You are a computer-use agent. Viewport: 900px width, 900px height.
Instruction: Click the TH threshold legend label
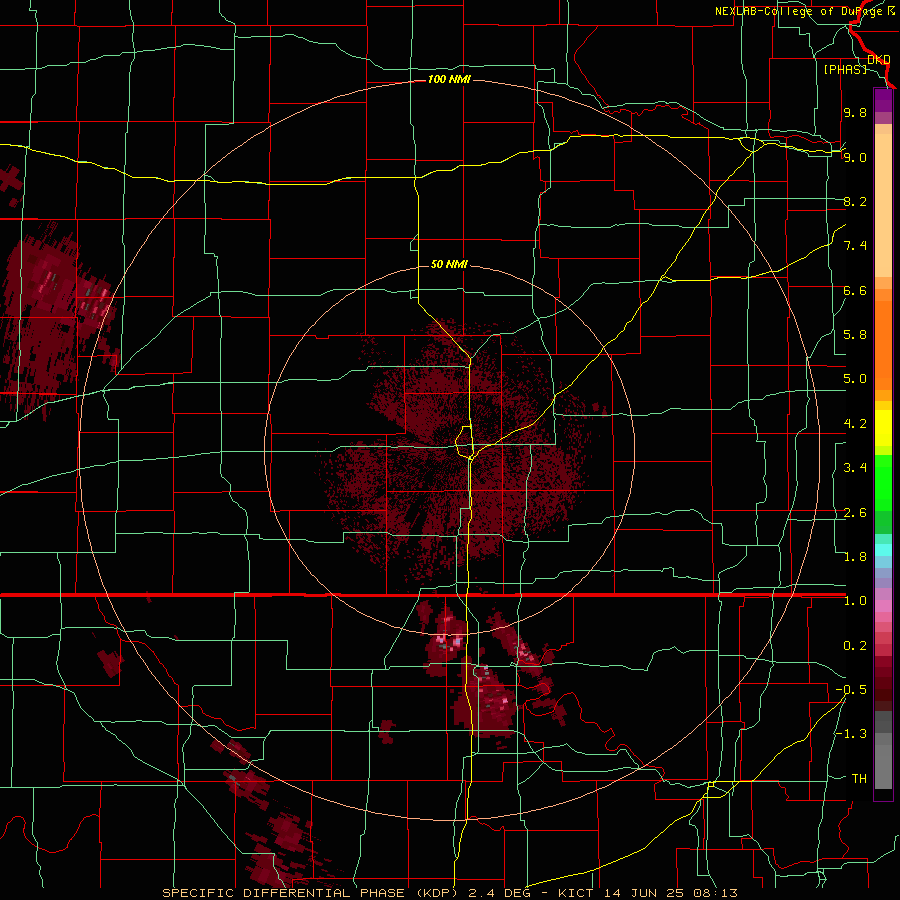859,779
